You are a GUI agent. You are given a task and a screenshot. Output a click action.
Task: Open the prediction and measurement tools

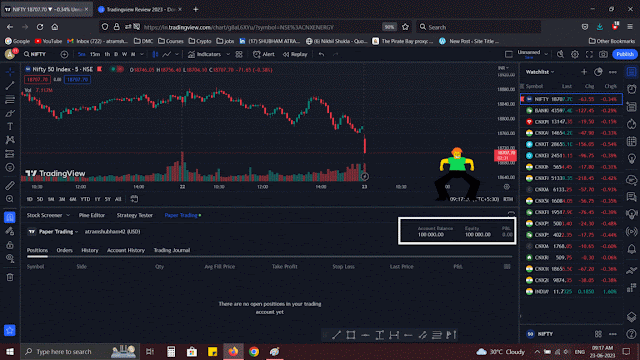click(x=10, y=154)
